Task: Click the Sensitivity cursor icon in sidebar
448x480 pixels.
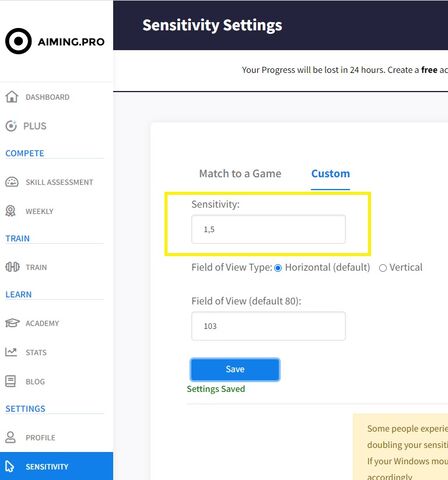Action: [10, 466]
